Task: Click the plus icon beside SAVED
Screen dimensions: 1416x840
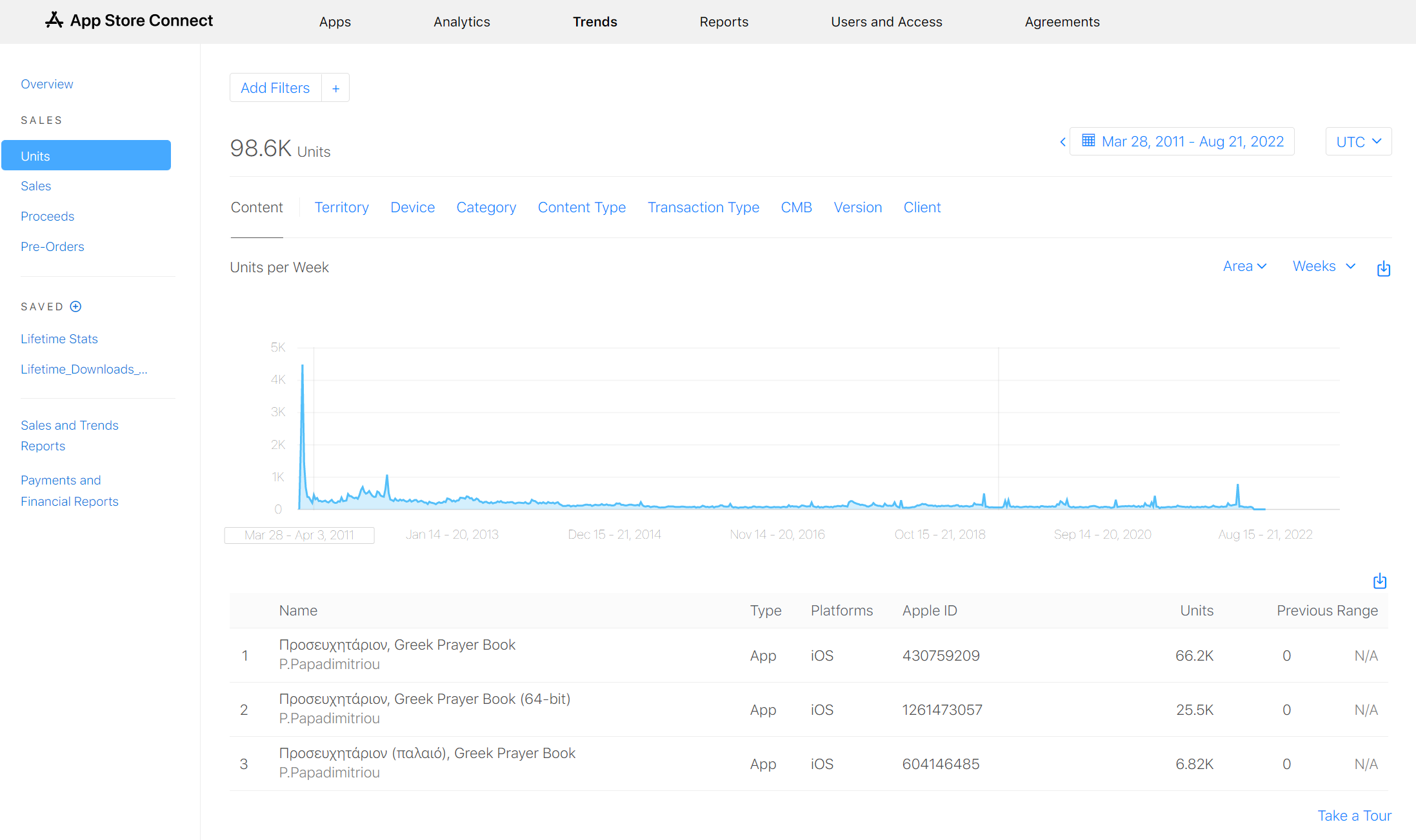Action: pos(75,306)
